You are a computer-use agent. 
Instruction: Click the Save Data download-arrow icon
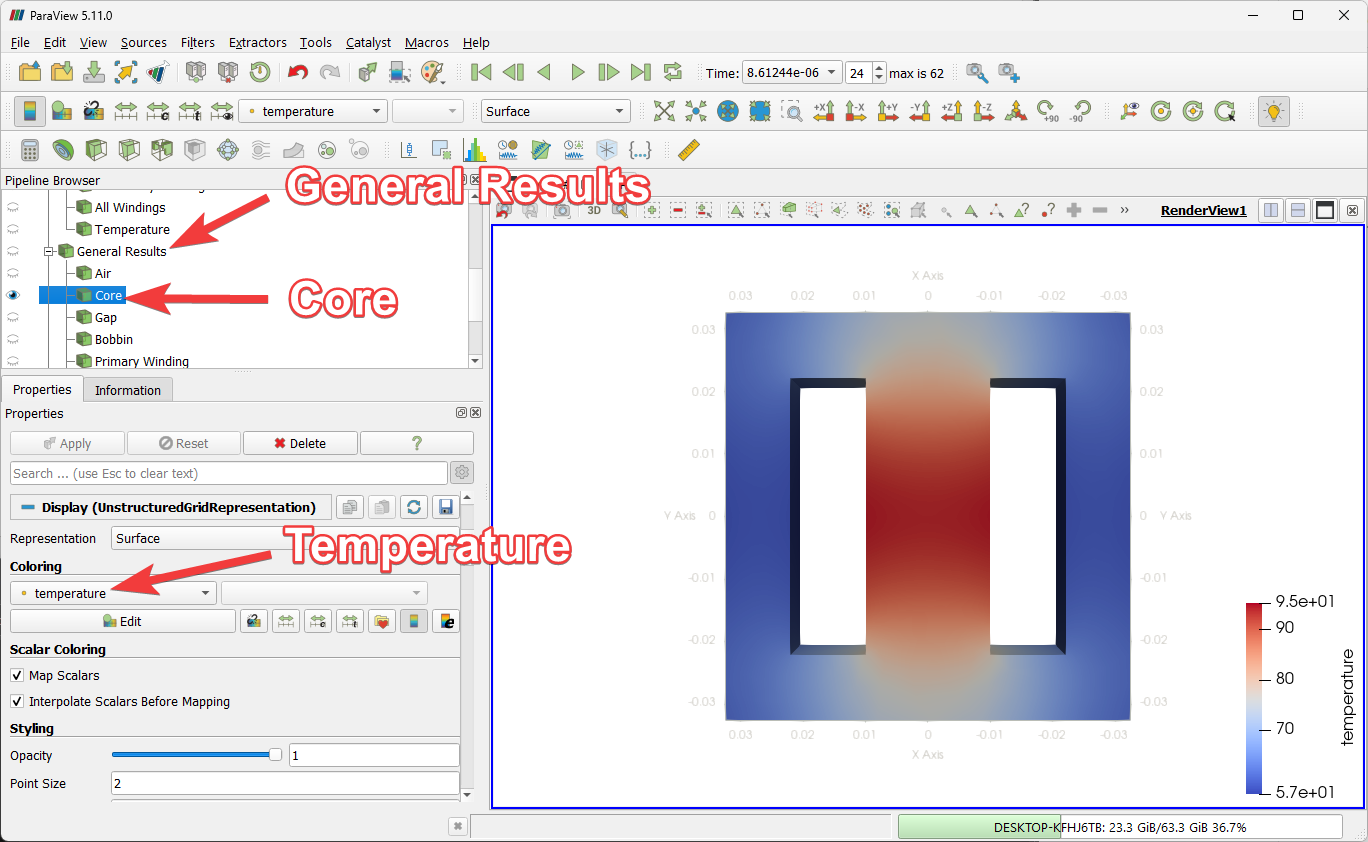pos(93,72)
